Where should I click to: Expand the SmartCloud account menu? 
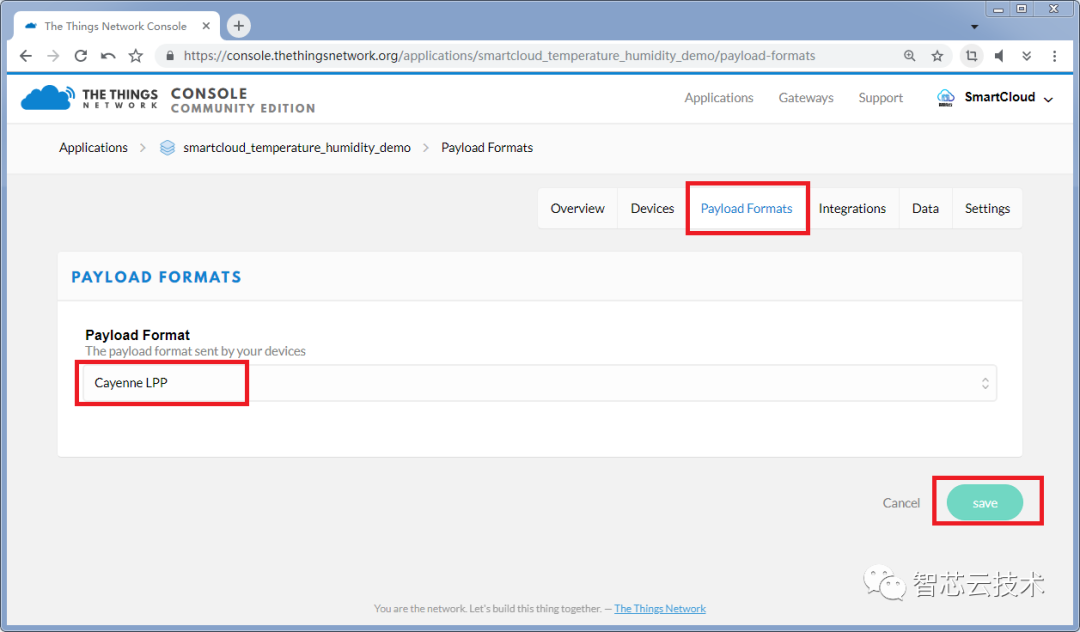pos(1048,99)
